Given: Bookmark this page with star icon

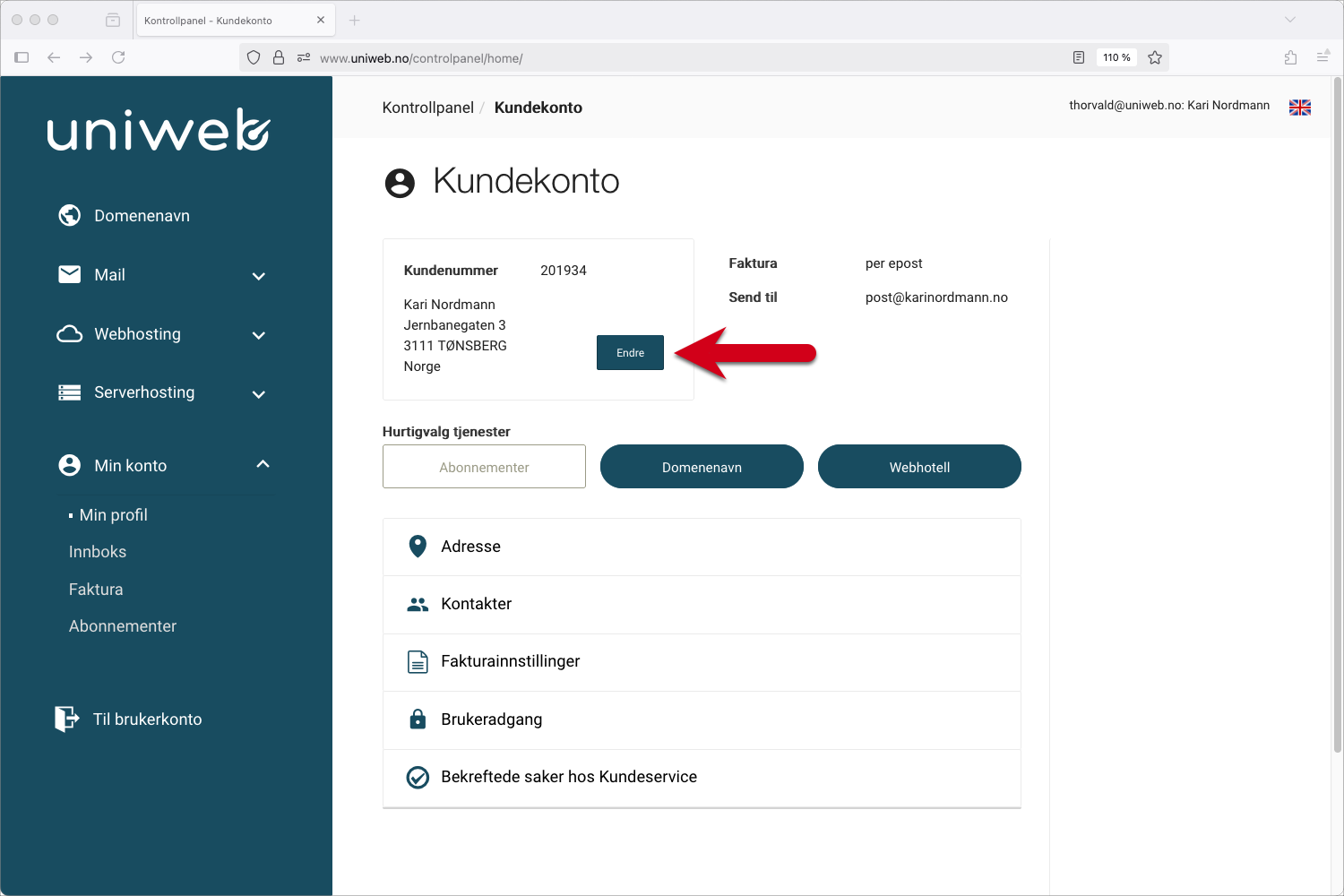Looking at the screenshot, I should coord(1155,57).
